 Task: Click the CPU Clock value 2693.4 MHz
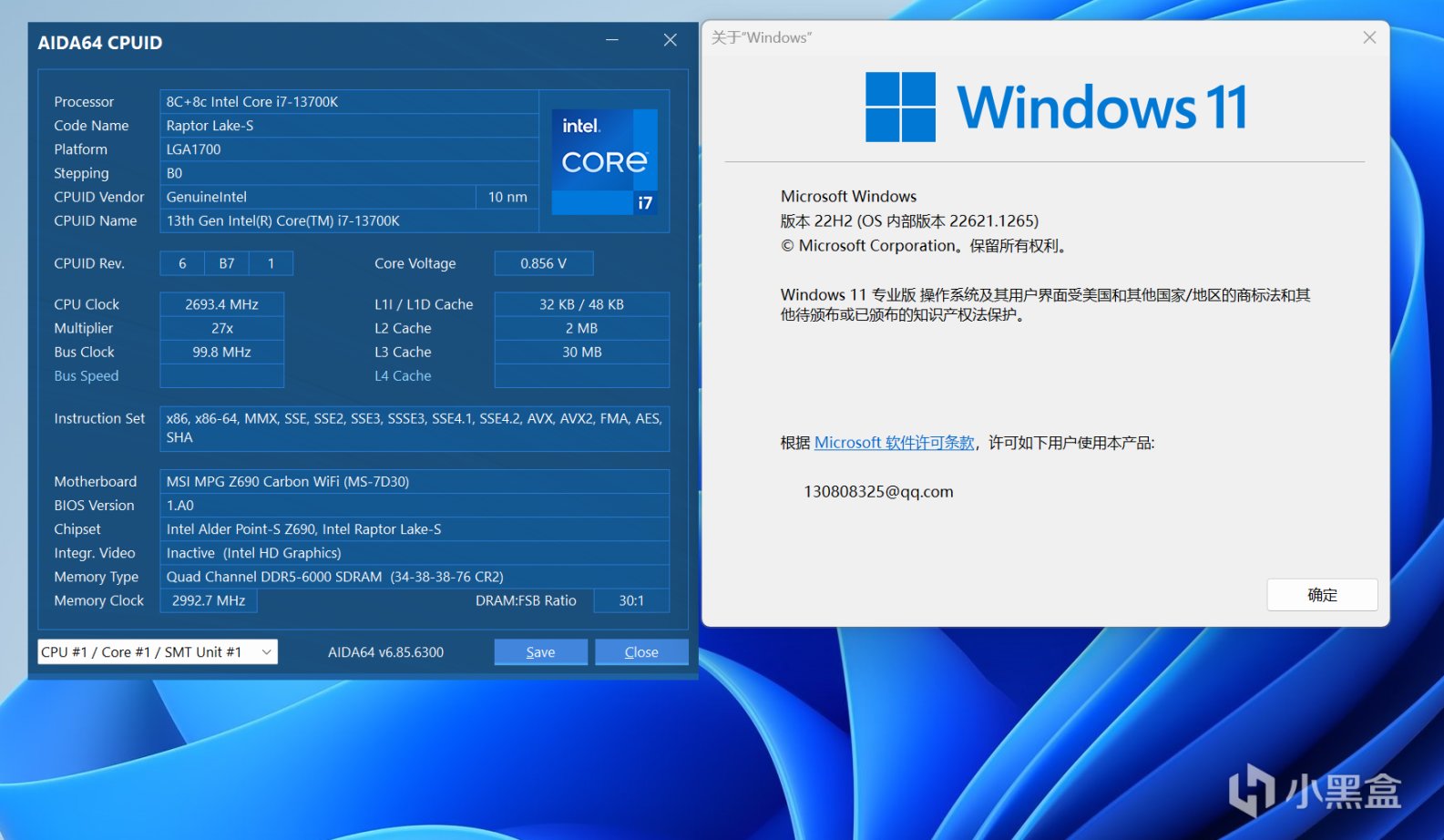[x=222, y=304]
